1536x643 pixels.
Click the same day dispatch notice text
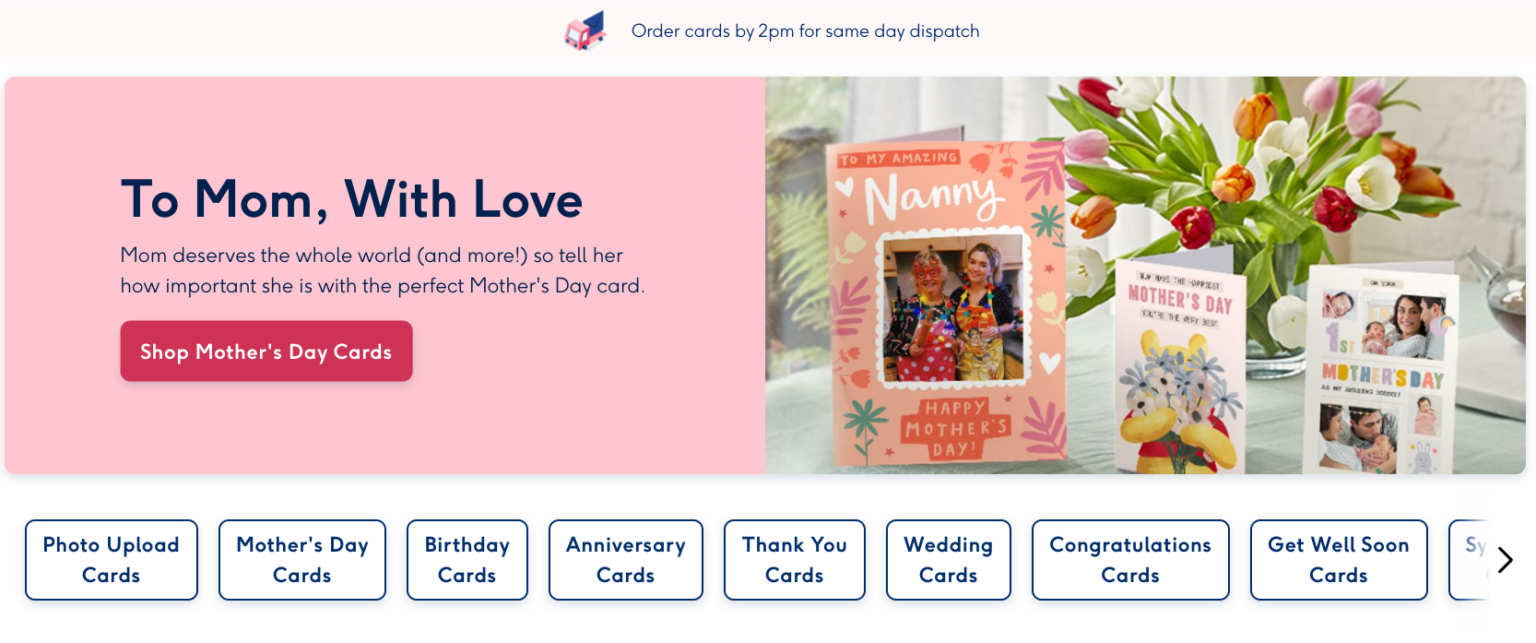tap(805, 31)
